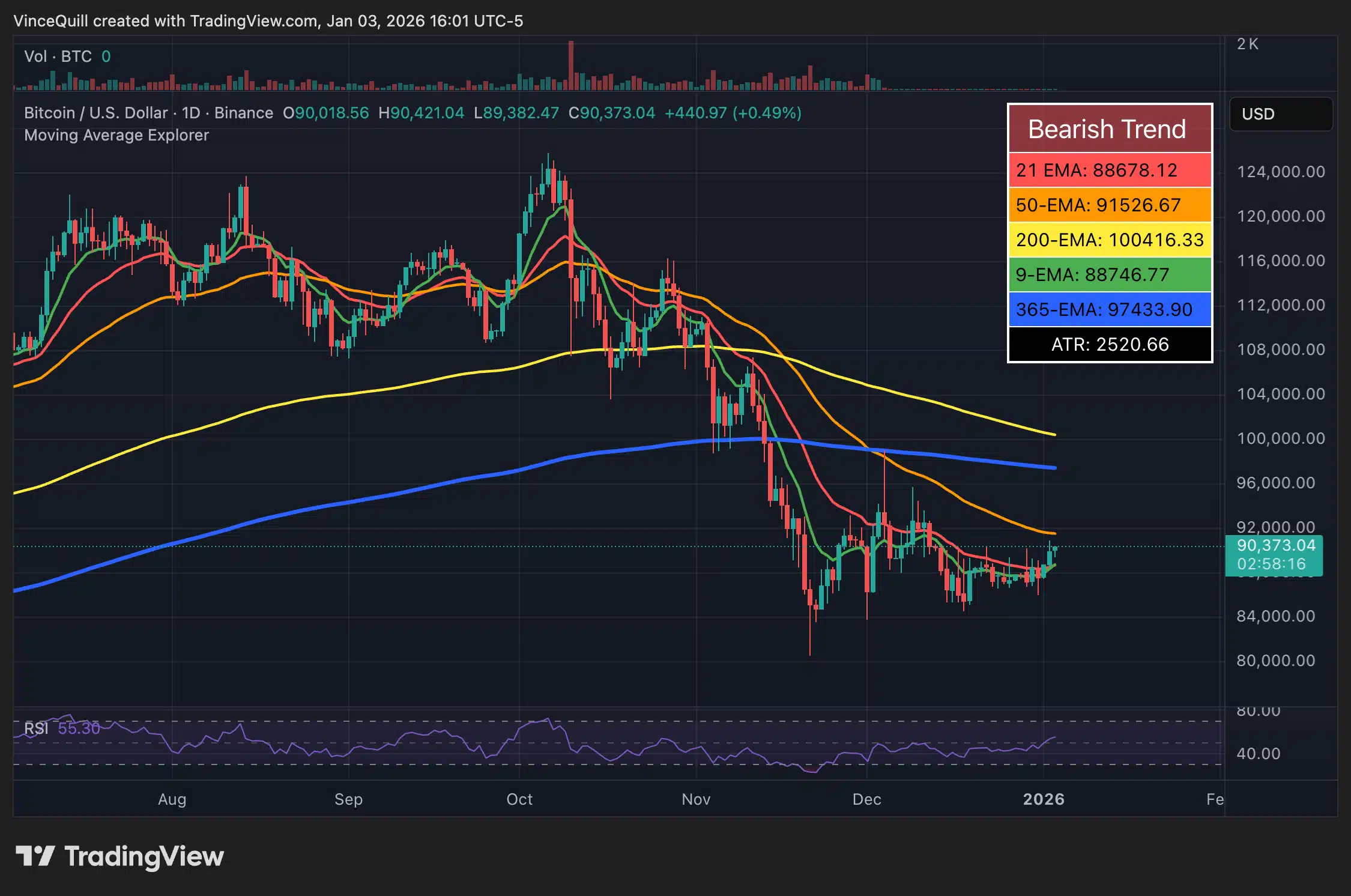This screenshot has height=896, width=1351.
Task: Click the blue 365-EMA value row
Action: click(1109, 310)
